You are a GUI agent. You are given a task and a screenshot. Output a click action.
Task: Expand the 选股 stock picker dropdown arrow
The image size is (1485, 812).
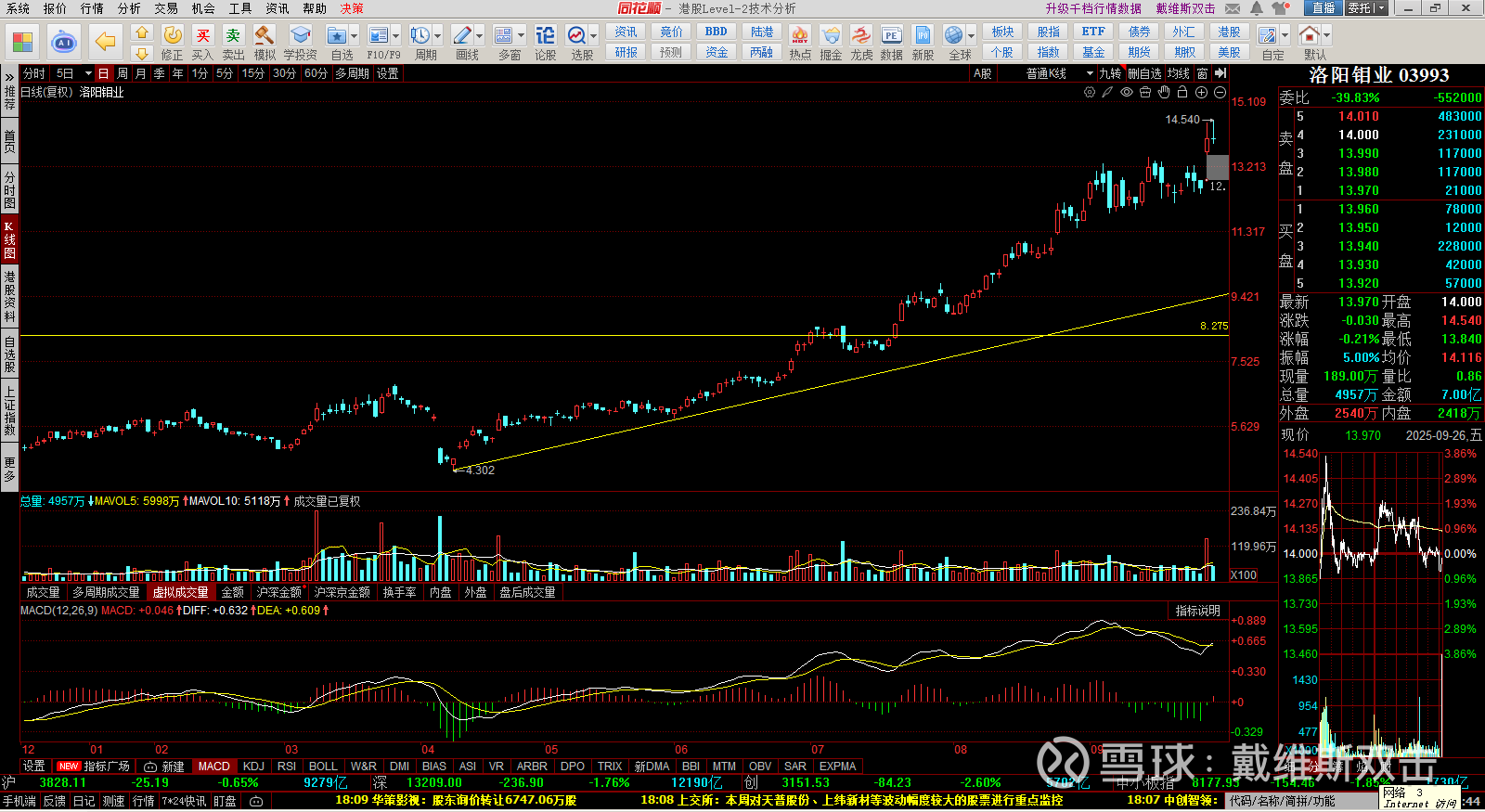(x=594, y=36)
